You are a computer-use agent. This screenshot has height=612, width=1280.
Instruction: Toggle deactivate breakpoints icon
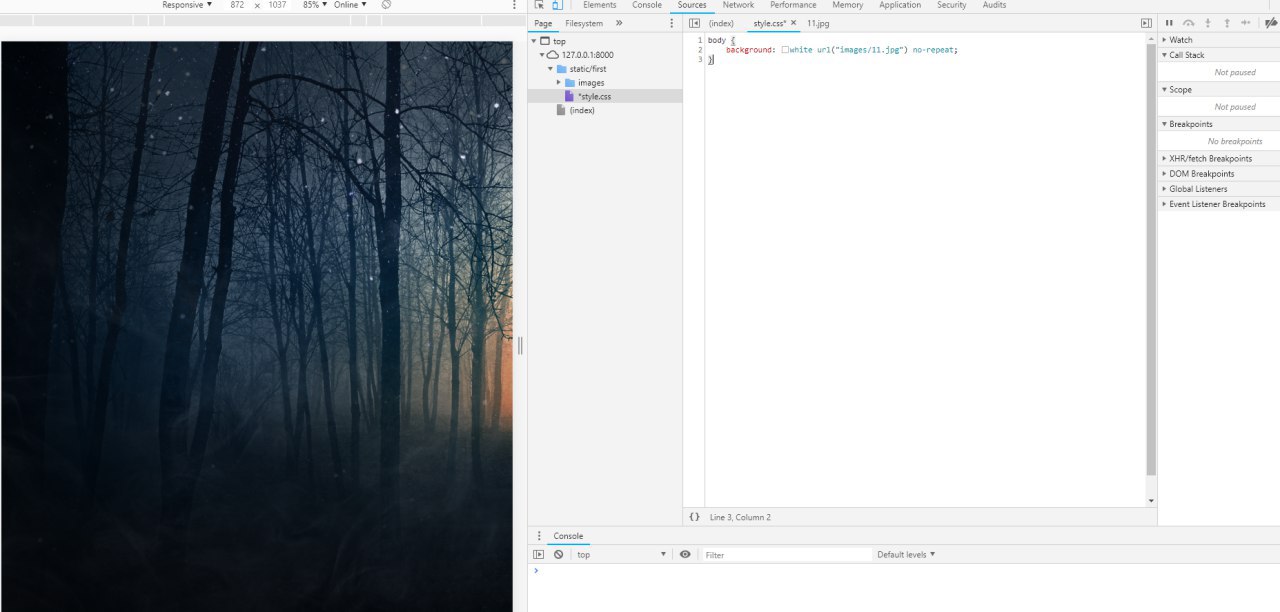coord(1270,23)
